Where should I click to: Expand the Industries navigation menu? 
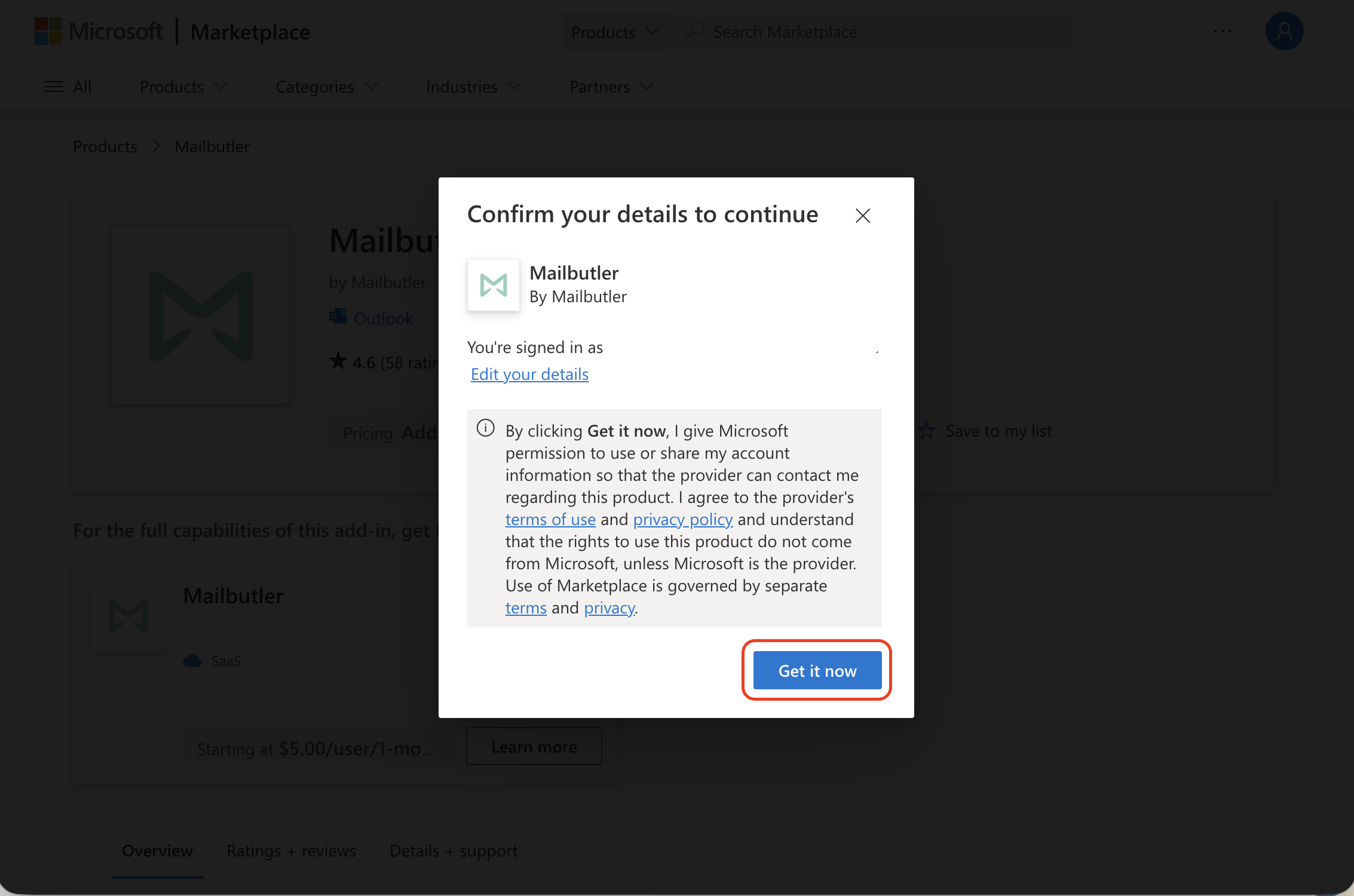(x=474, y=87)
